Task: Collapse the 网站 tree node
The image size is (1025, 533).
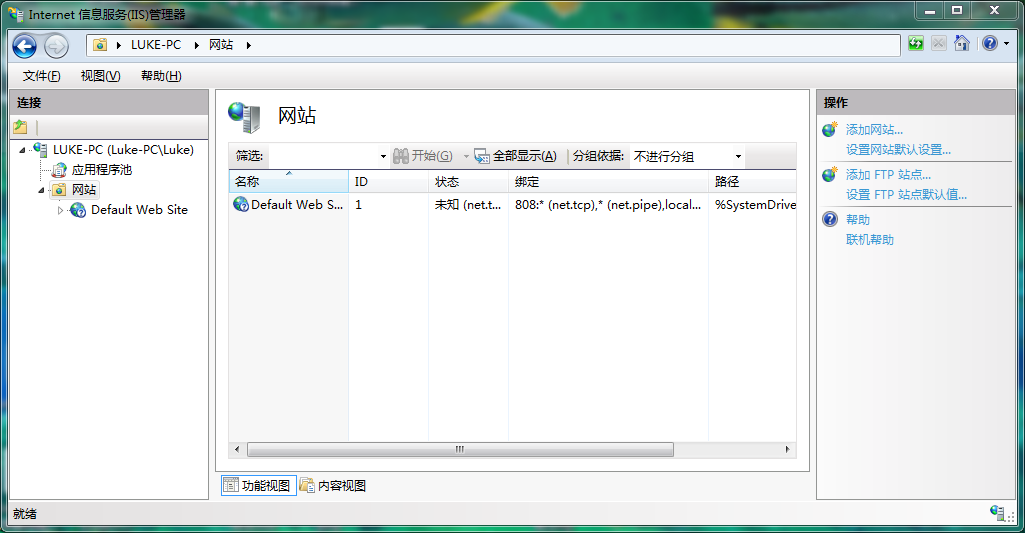Action: pos(41,190)
